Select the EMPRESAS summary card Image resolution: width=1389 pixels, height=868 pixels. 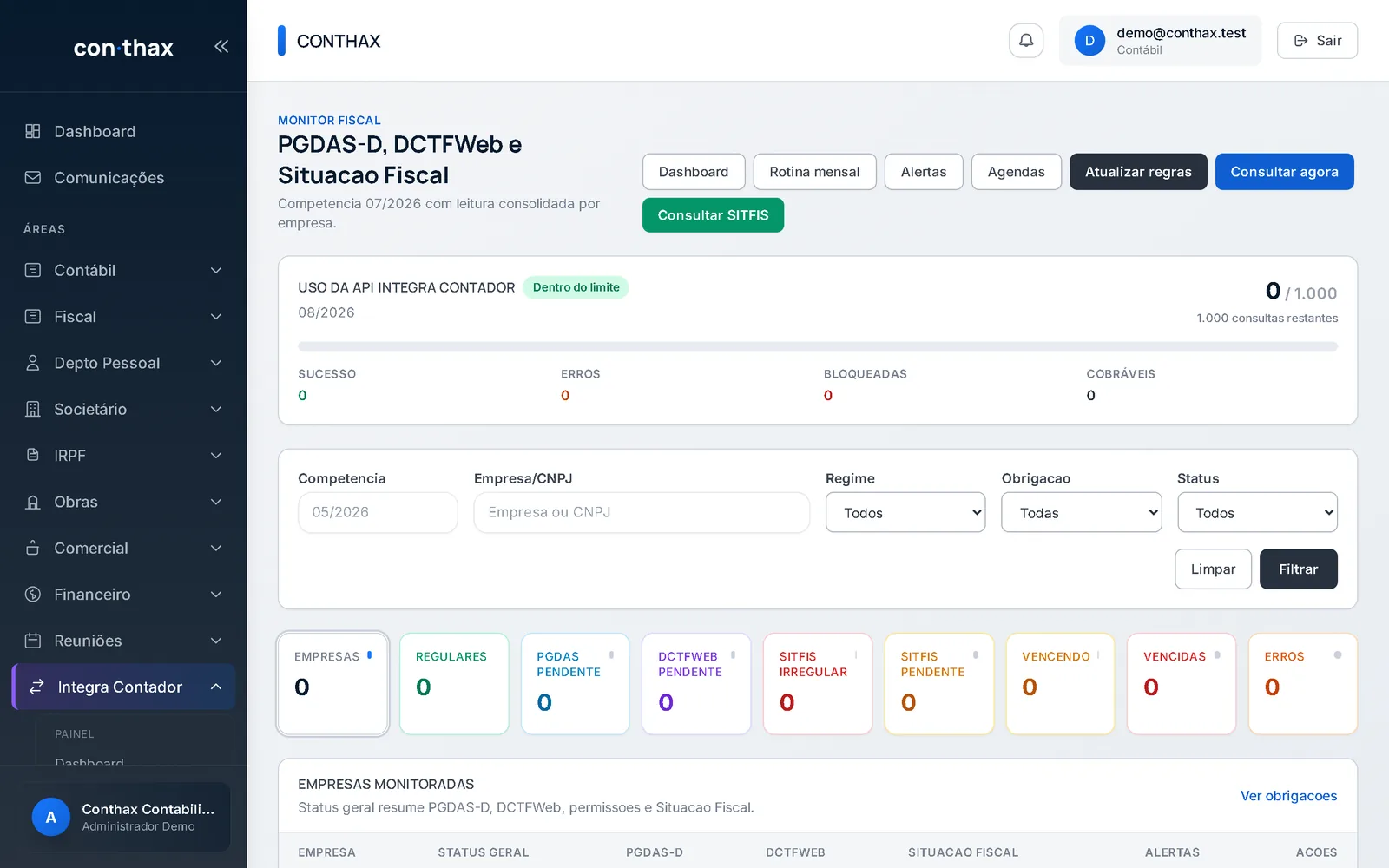332,684
